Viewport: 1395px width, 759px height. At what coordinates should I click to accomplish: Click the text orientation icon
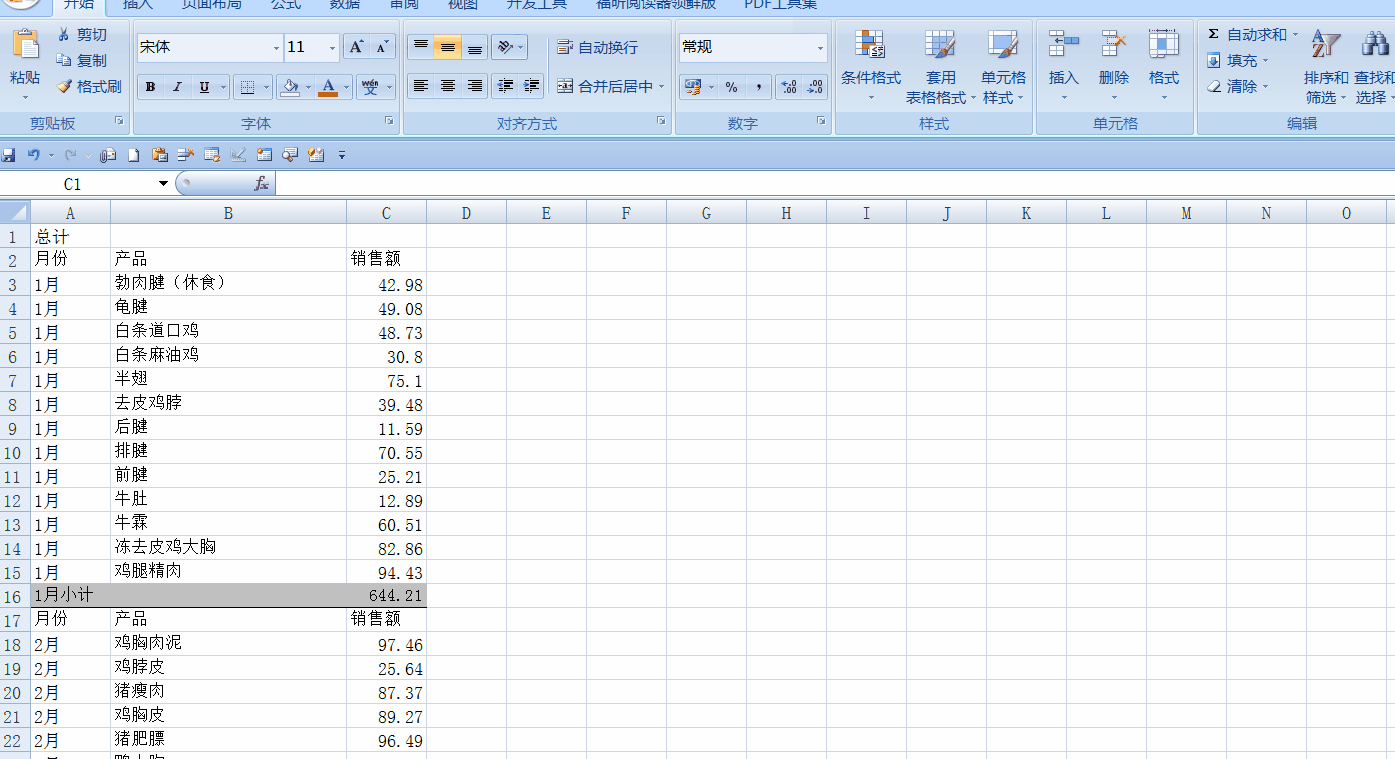pyautogui.click(x=505, y=46)
